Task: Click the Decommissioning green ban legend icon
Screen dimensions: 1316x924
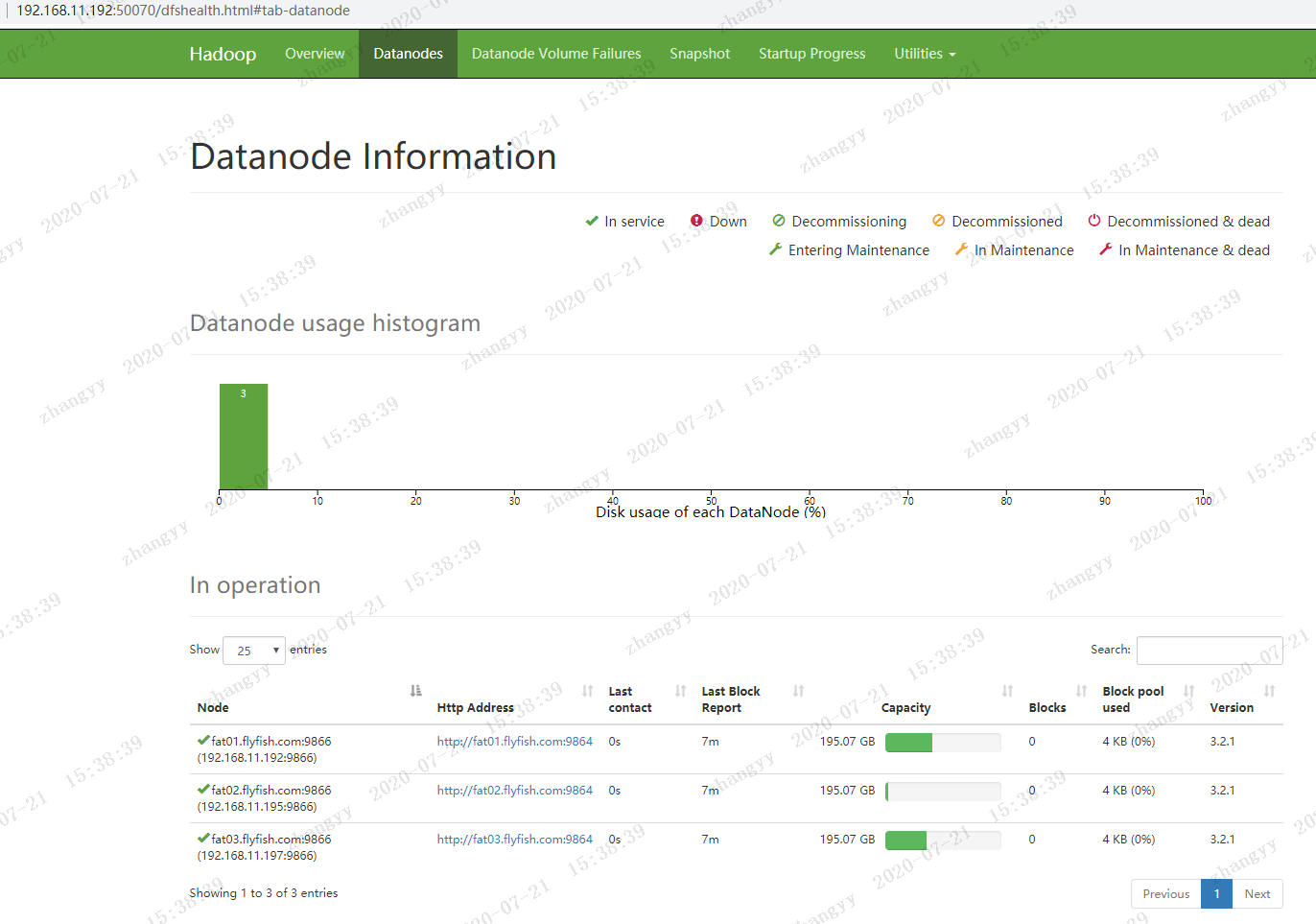Action: [x=779, y=221]
